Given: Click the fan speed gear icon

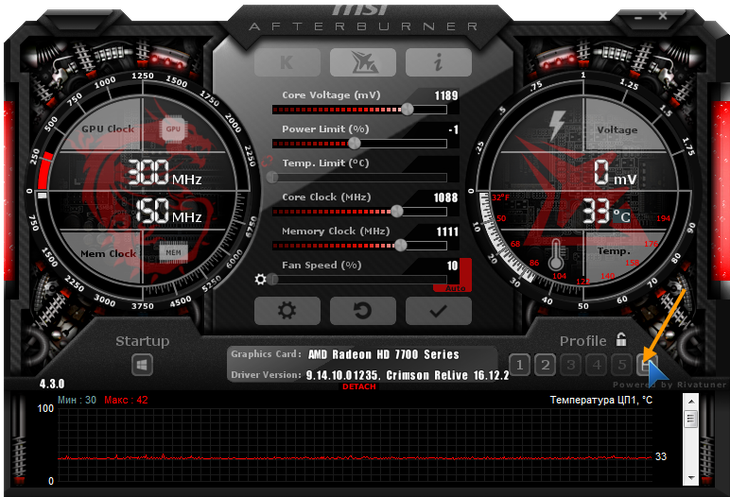Looking at the screenshot, I should pos(260,279).
